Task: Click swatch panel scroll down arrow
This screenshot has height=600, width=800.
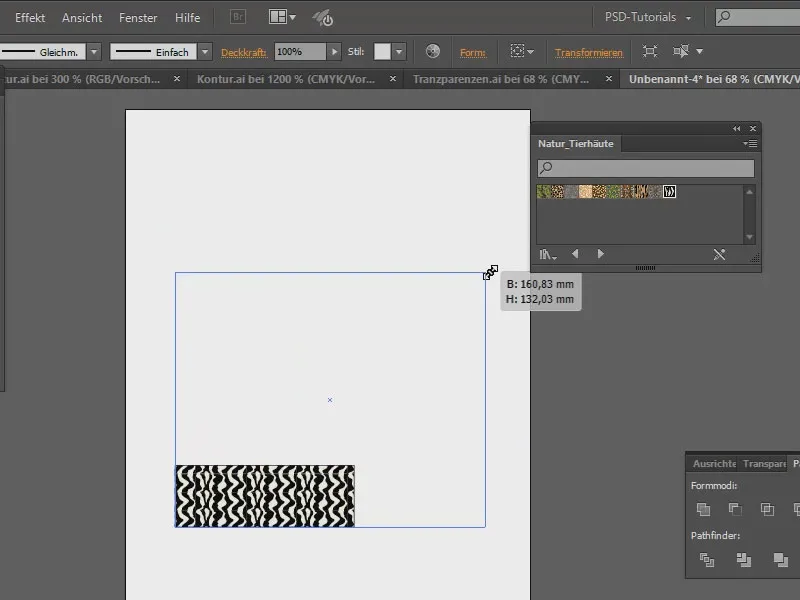Action: pos(749,237)
